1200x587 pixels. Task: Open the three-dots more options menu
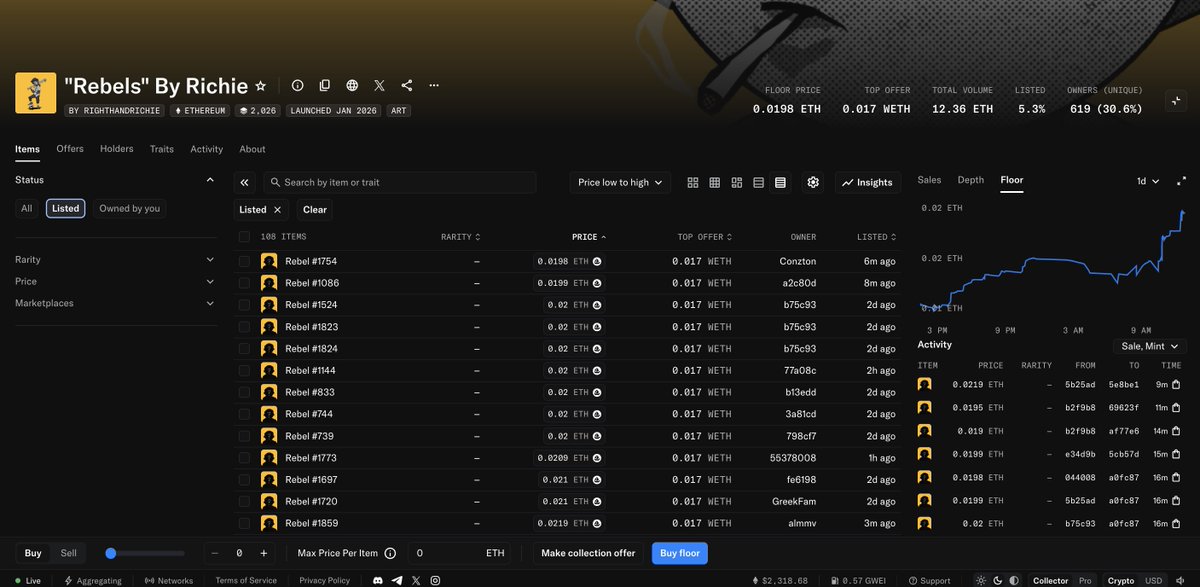(x=434, y=86)
